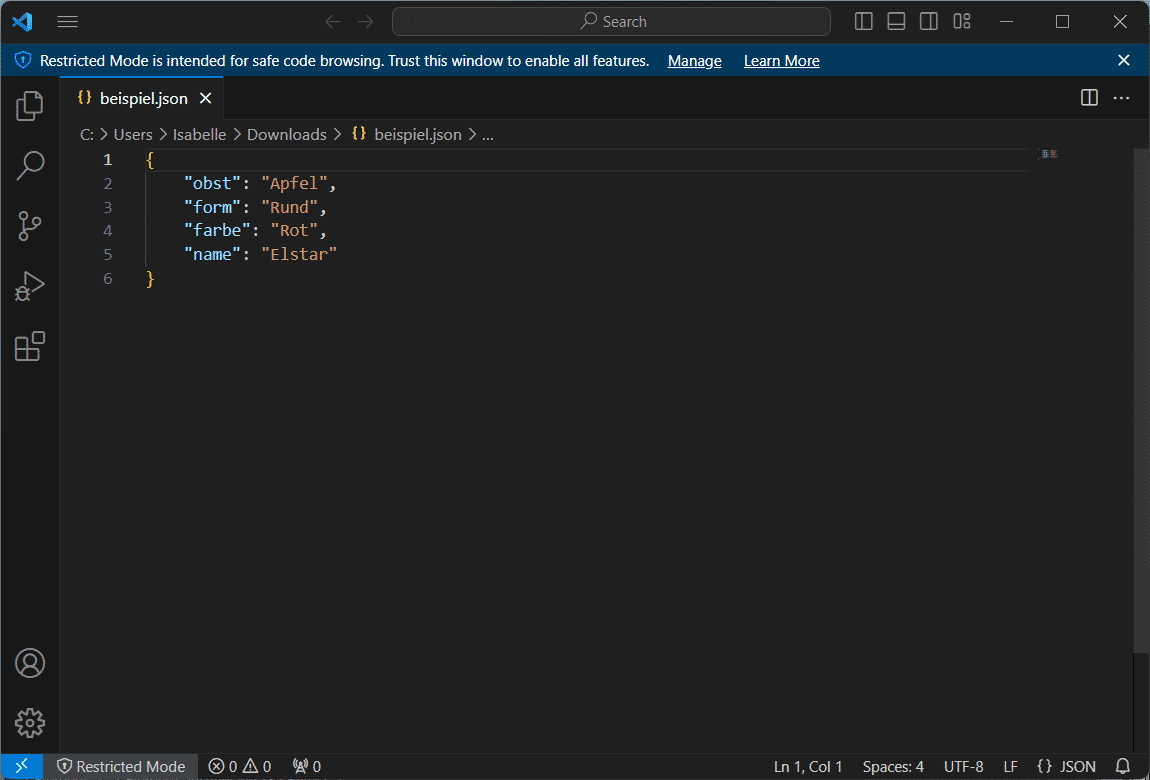Screen dimensions: 1150x780
Task: Toggle the bottom panel layout button
Action: 896,21
